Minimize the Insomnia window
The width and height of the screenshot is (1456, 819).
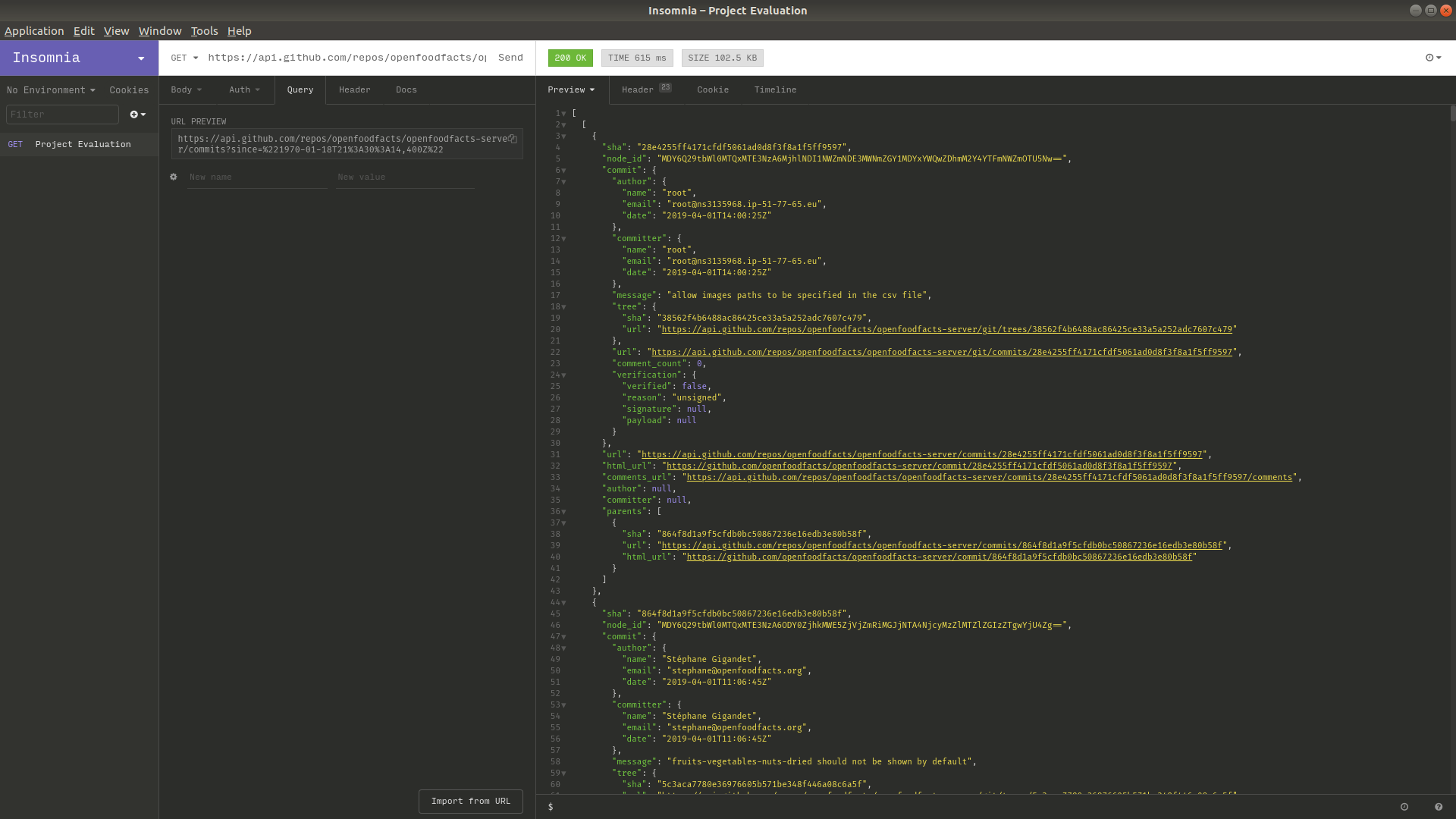click(x=1415, y=11)
